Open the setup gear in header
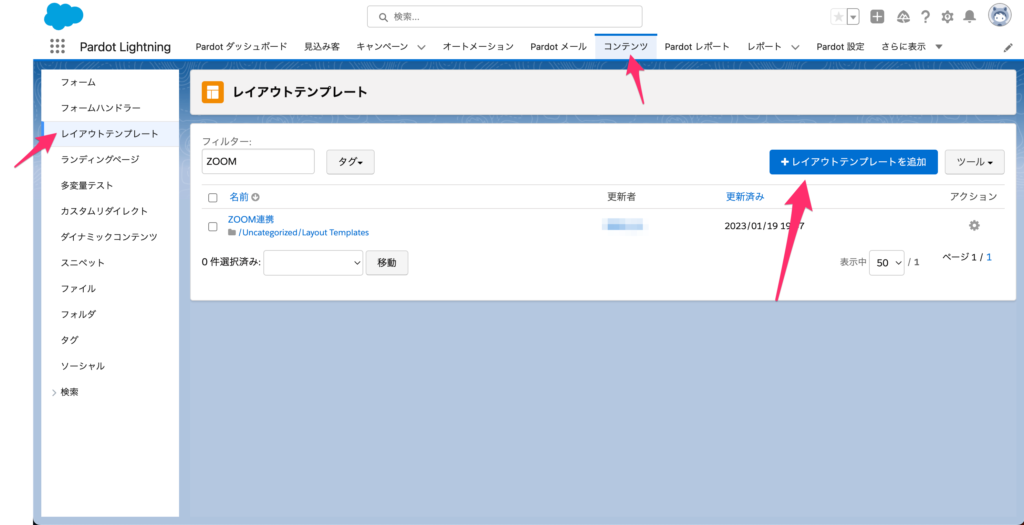This screenshot has width=1024, height=525. [948, 17]
